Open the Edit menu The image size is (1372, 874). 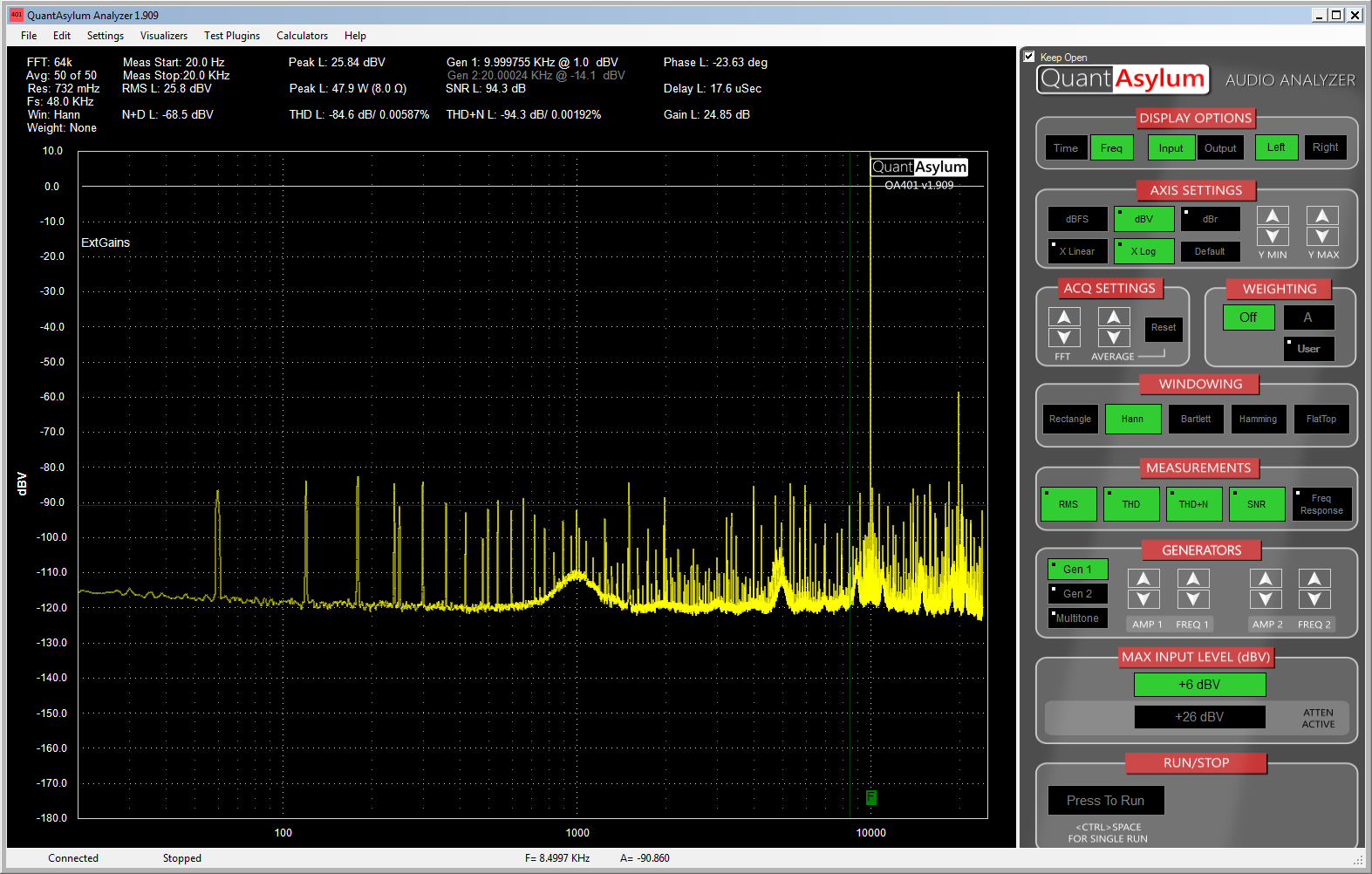coord(62,36)
